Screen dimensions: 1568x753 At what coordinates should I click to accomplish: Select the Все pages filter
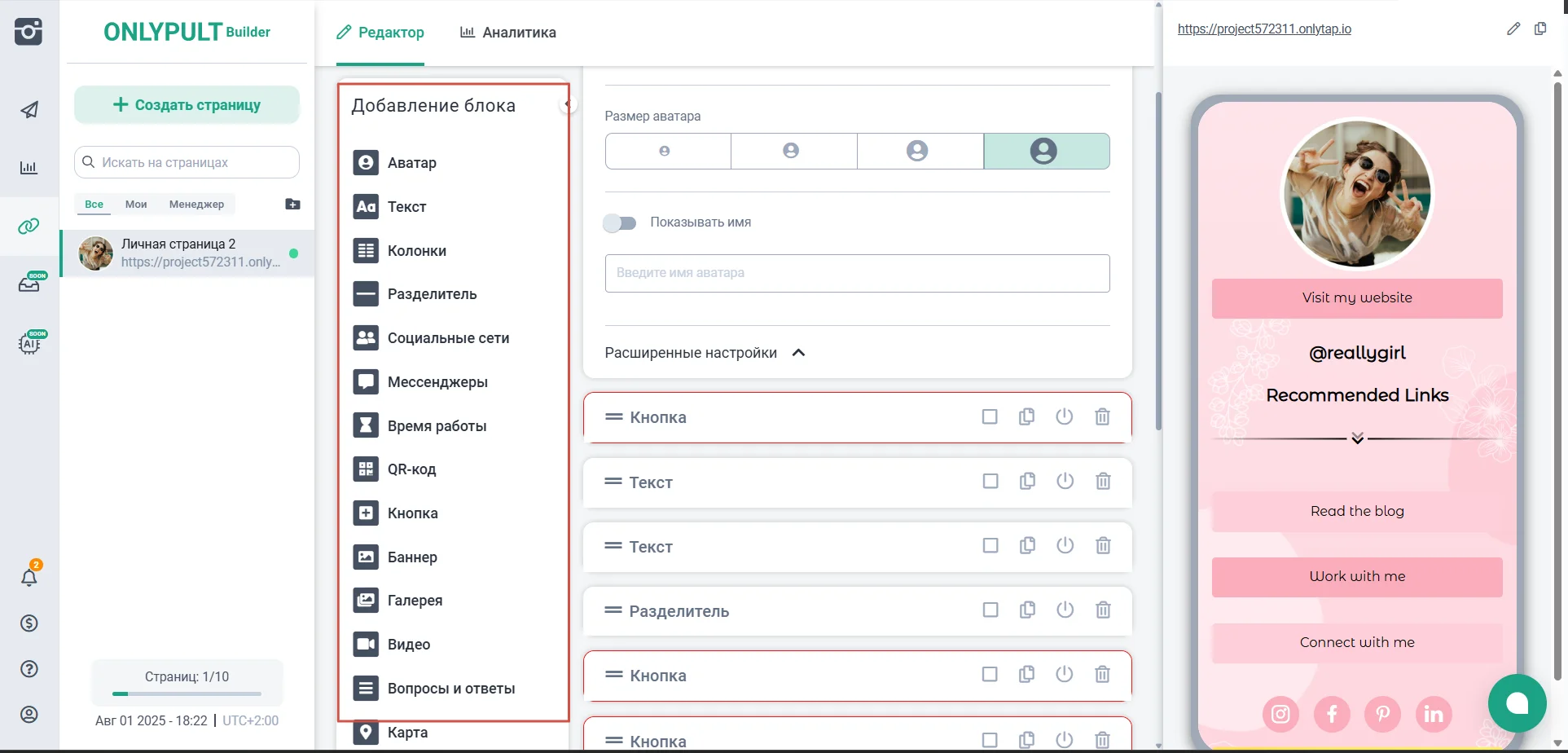point(94,204)
